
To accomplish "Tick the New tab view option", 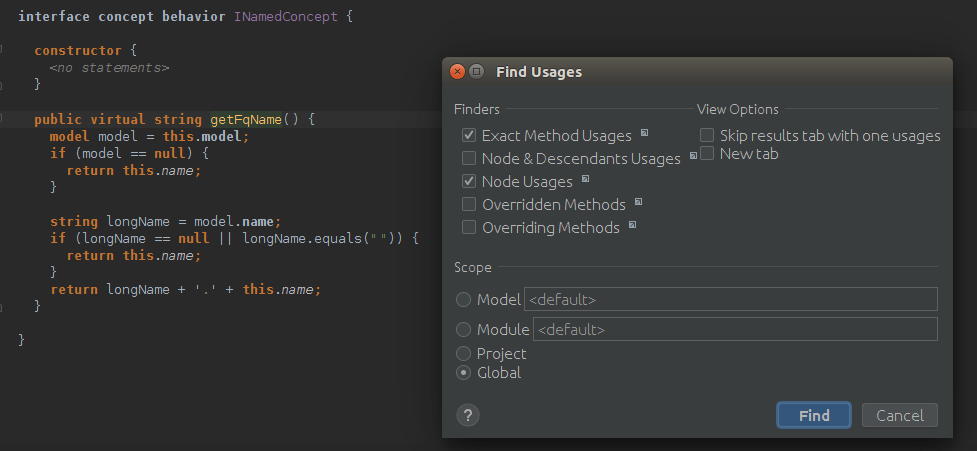I will pyautogui.click(x=707, y=153).
